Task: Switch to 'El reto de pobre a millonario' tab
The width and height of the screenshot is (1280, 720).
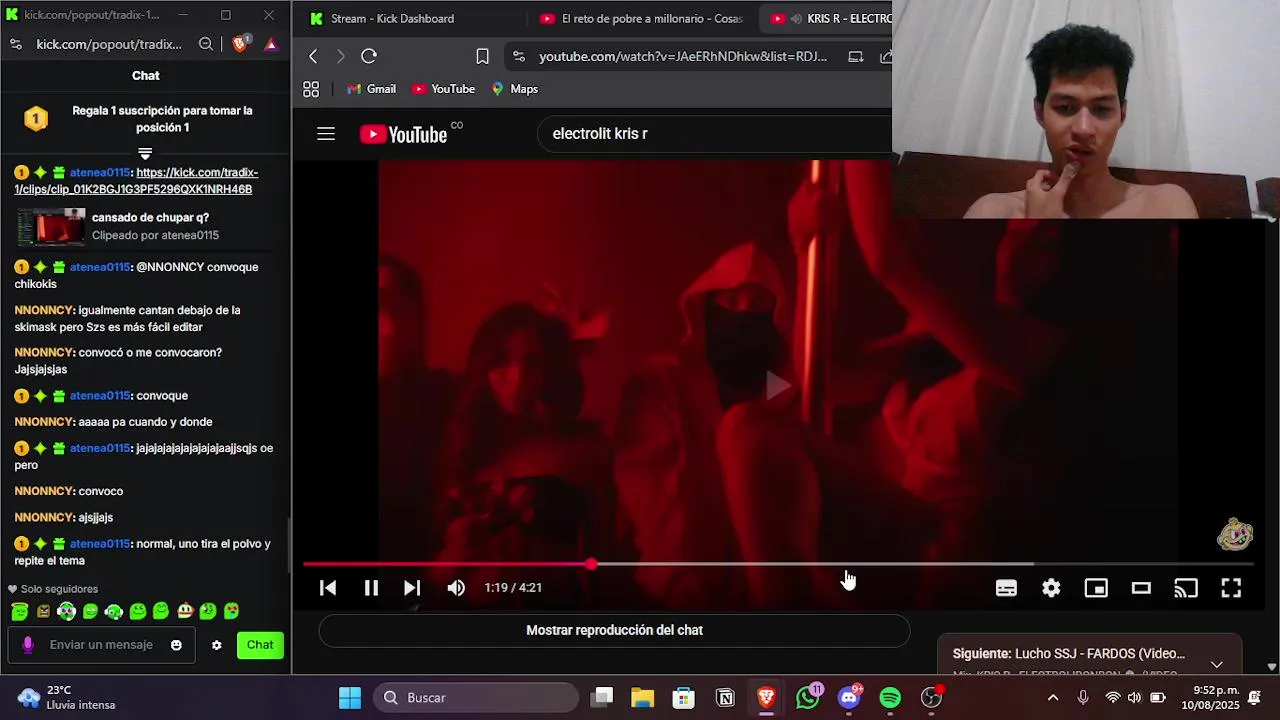Action: click(x=640, y=18)
